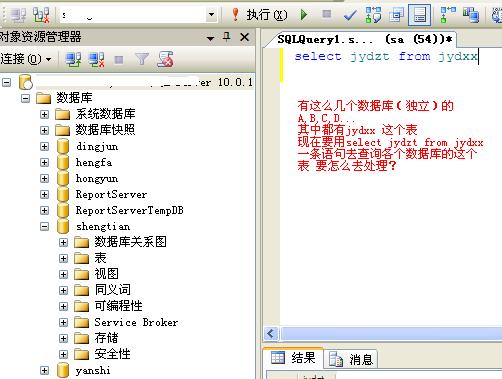Toggle the Object Explorer auto-hide pin

click(227, 37)
